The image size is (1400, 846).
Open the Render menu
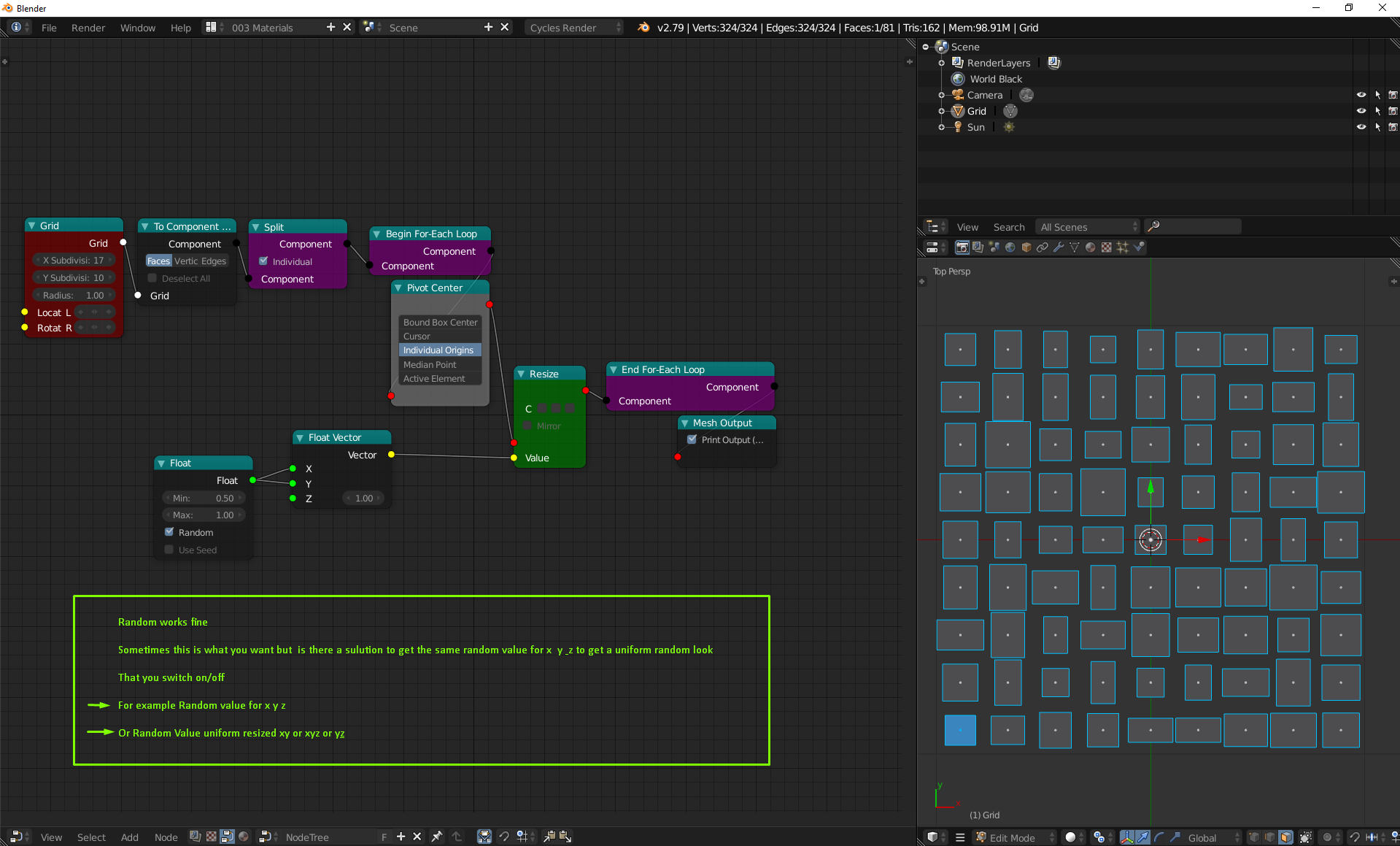[x=88, y=28]
